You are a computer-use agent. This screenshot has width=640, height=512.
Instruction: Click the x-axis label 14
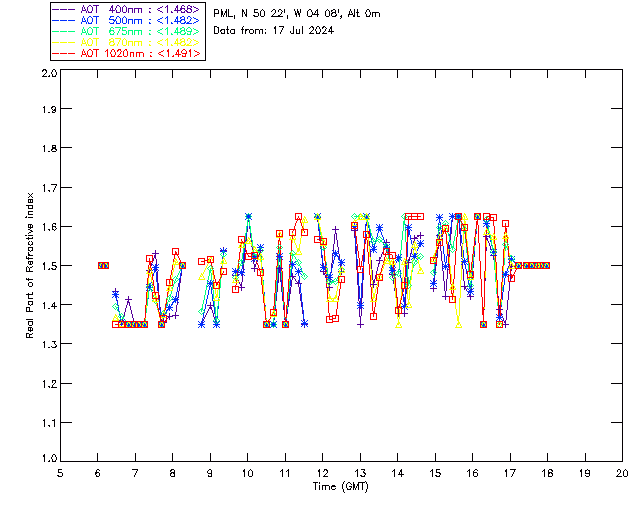(398, 473)
